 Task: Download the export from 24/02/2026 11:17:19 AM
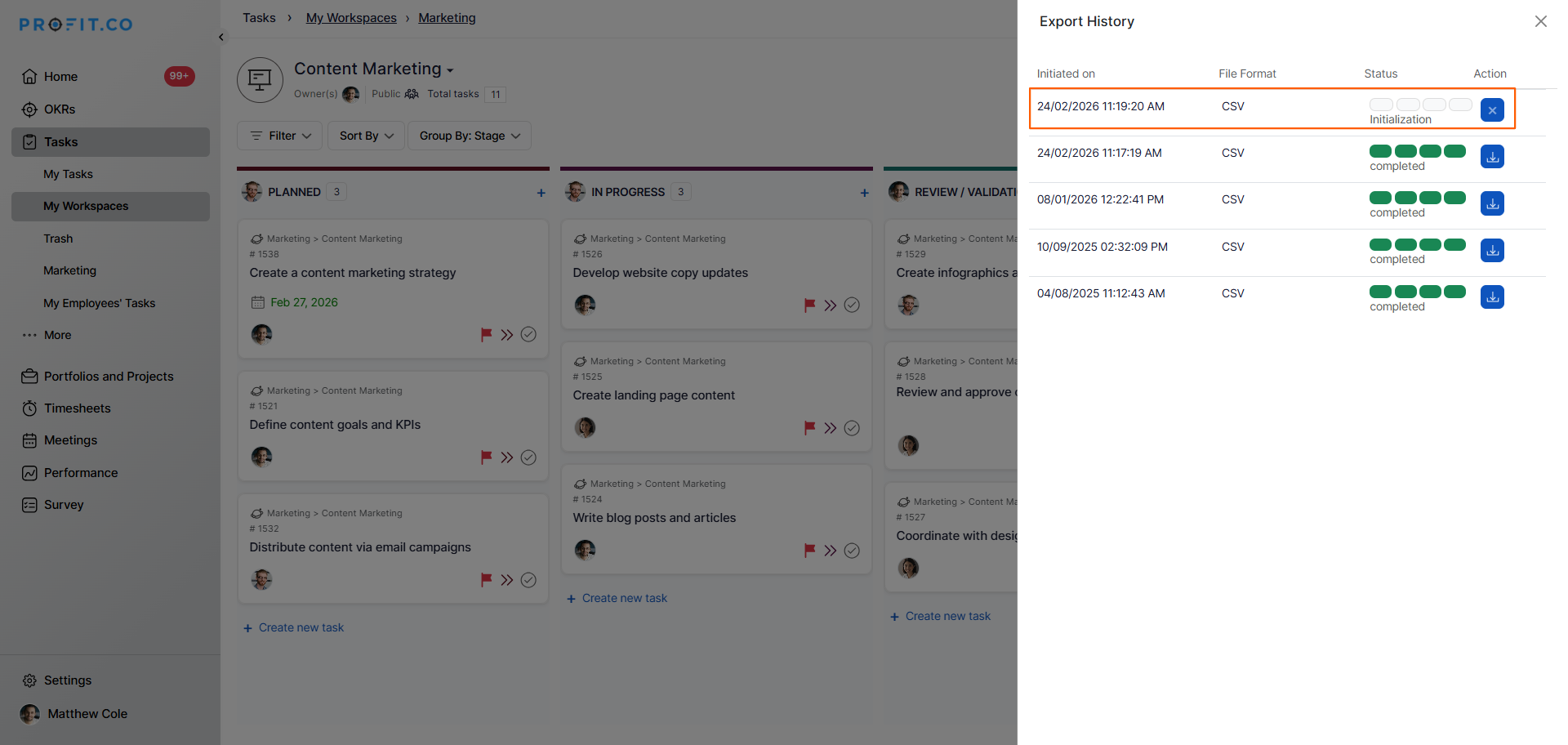coord(1492,157)
